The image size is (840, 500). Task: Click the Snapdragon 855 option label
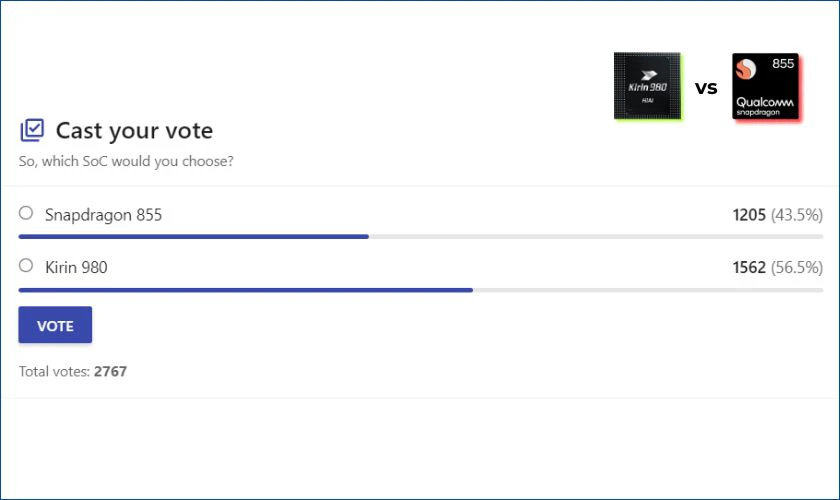pyautogui.click(x=103, y=215)
